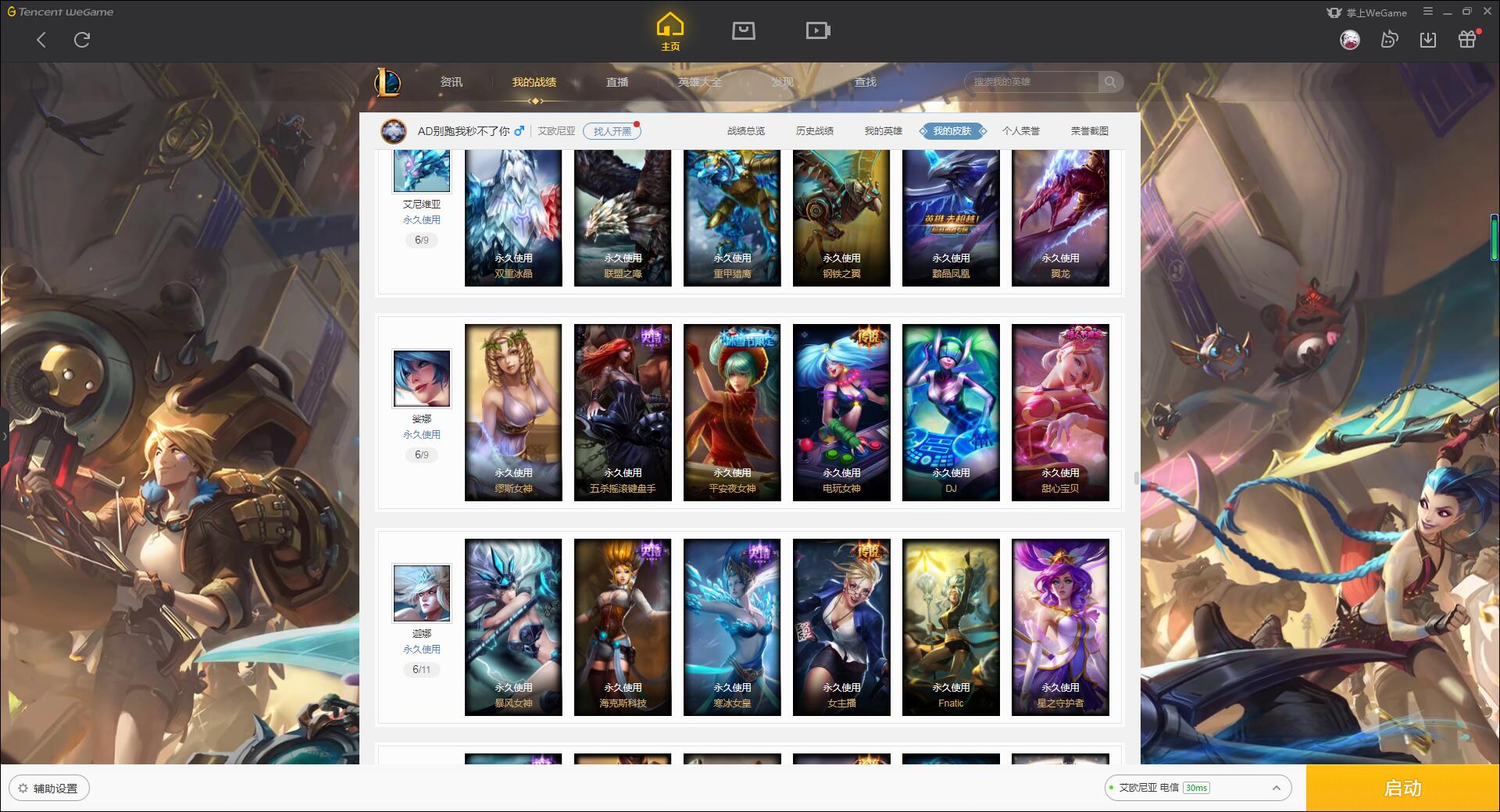The width and height of the screenshot is (1500, 812).
Task: Open the downloads manager icon
Action: (1428, 39)
